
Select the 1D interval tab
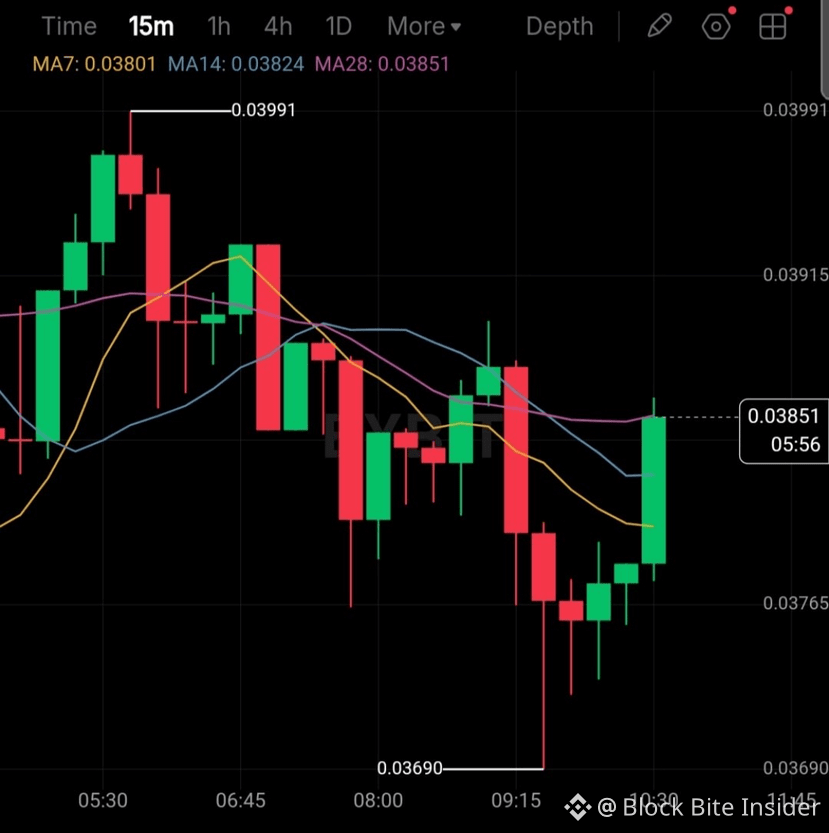point(339,26)
